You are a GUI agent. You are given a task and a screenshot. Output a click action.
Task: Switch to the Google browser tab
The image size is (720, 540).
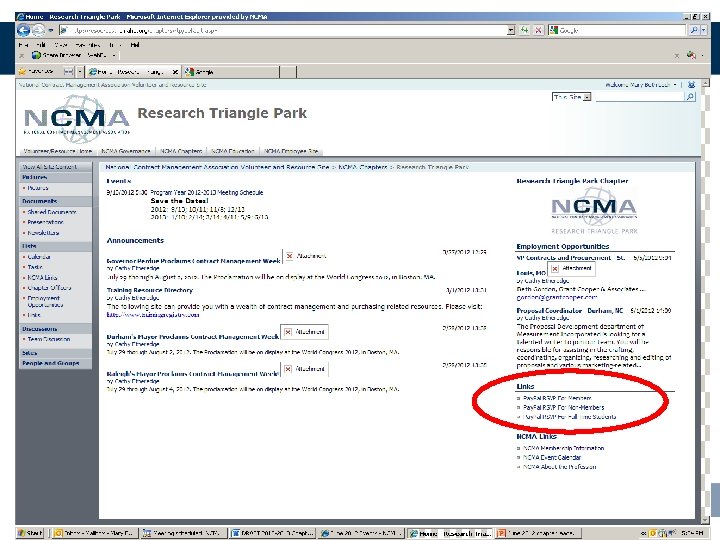(230, 72)
